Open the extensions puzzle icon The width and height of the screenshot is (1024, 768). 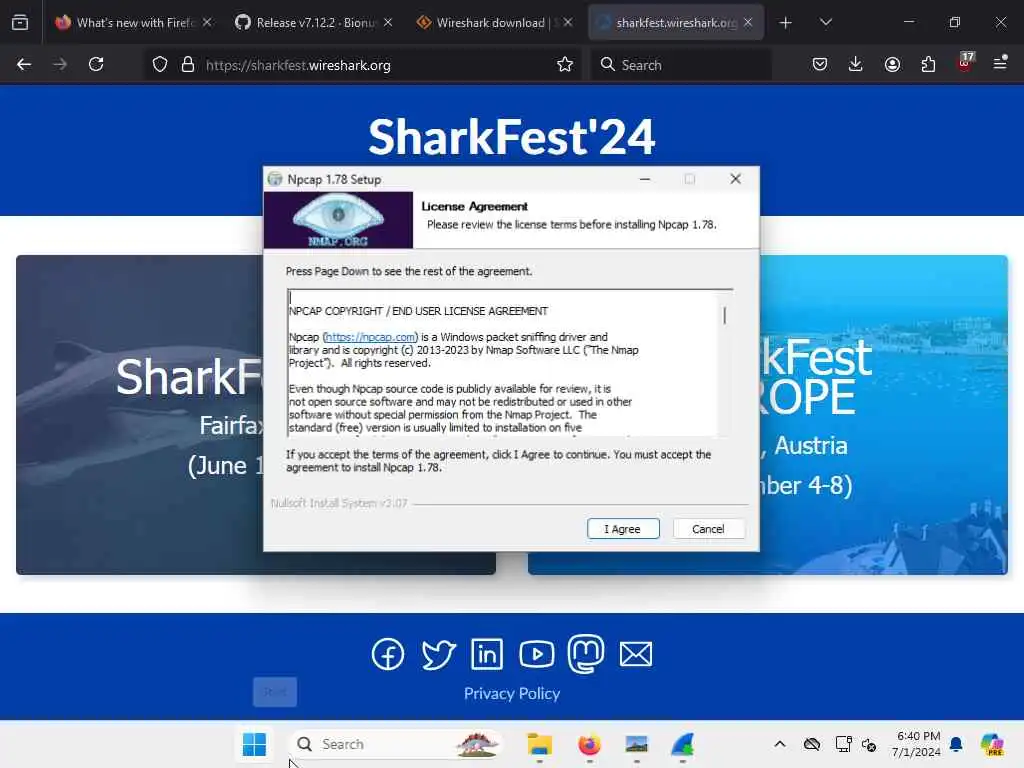[x=928, y=64]
